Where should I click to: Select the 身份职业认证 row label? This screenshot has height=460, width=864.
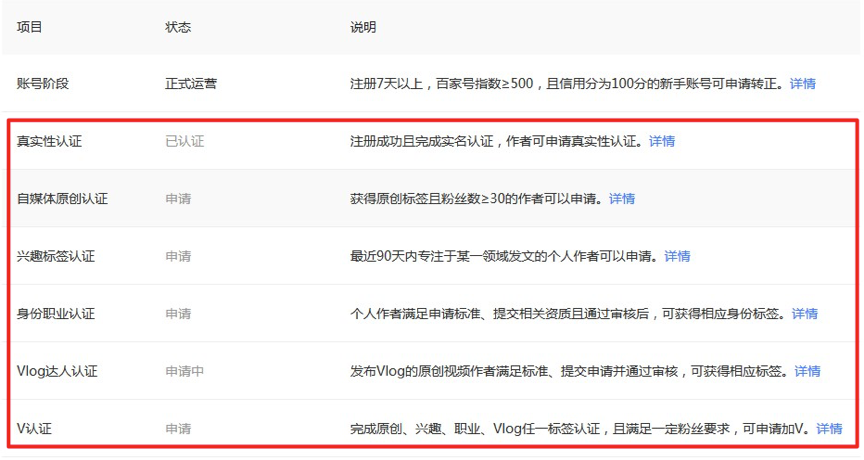pos(56,314)
